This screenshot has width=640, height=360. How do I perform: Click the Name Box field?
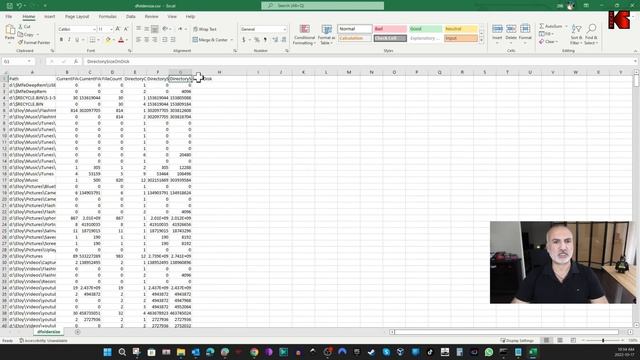point(17,61)
